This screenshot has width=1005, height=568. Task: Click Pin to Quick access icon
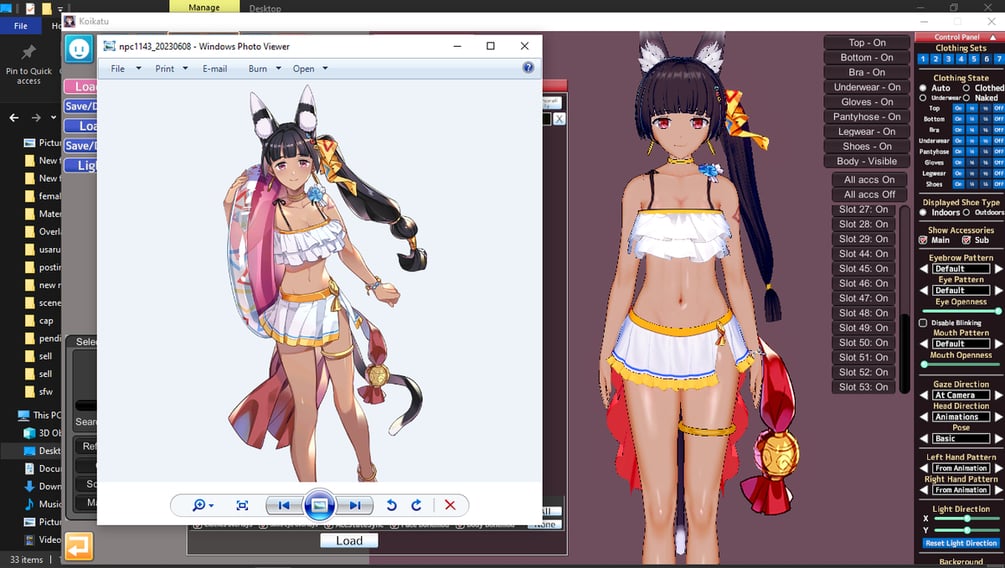pos(28,51)
